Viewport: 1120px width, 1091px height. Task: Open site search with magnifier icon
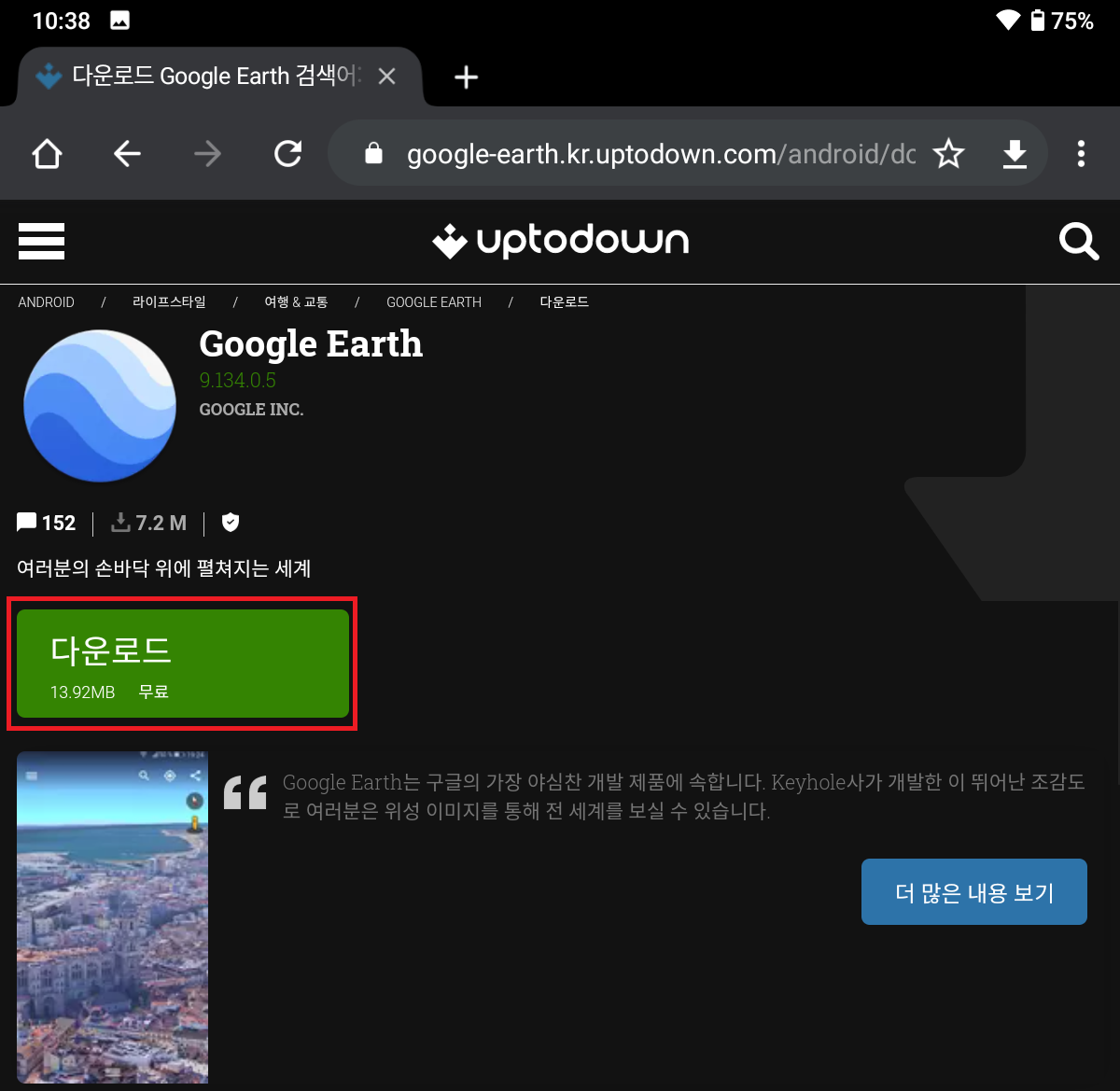[x=1079, y=242]
